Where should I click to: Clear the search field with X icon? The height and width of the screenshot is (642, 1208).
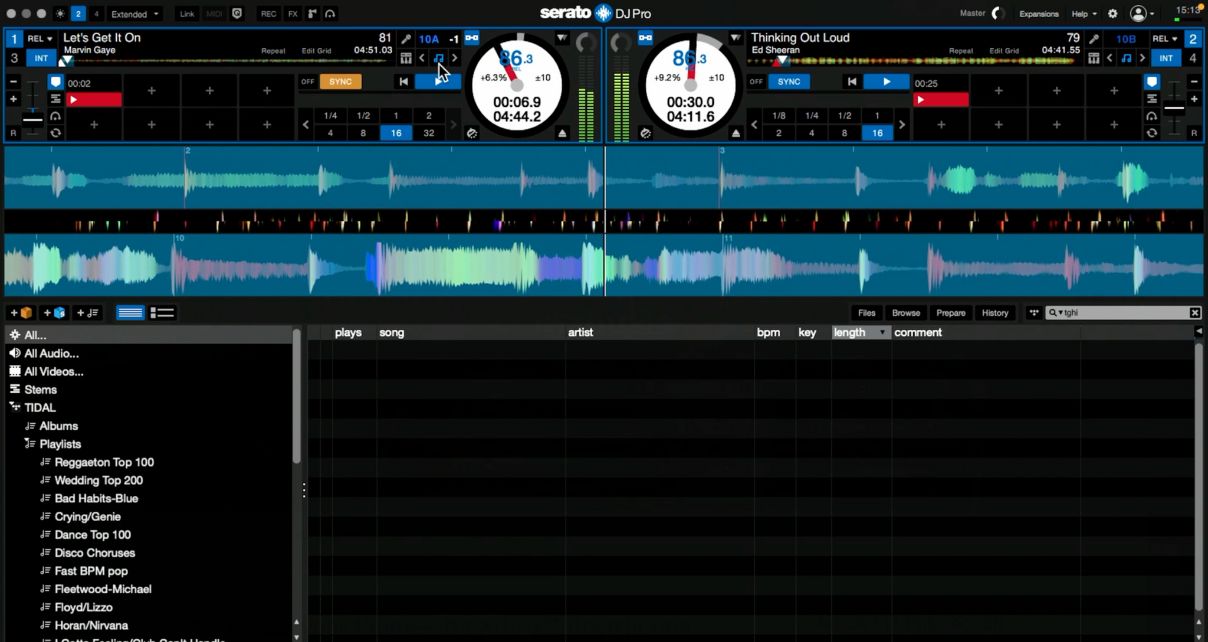tap(1195, 313)
